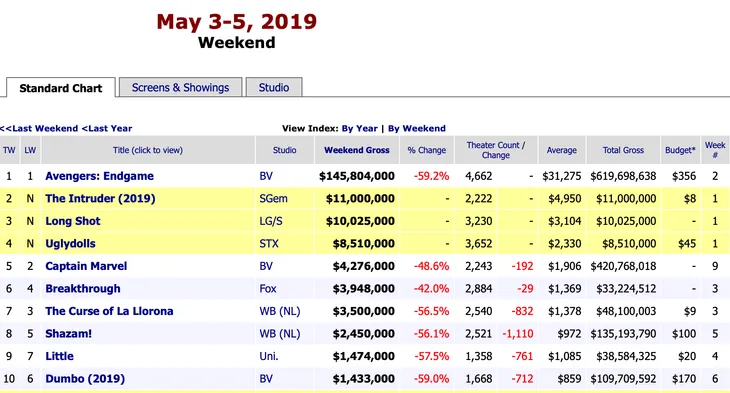Select theater change -832 value
The width and height of the screenshot is (730, 393).
tap(522, 311)
